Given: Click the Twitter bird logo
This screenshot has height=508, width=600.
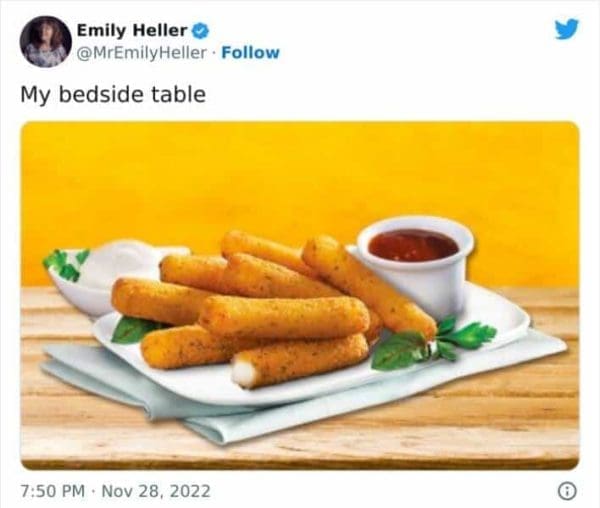Looking at the screenshot, I should [x=566, y=28].
